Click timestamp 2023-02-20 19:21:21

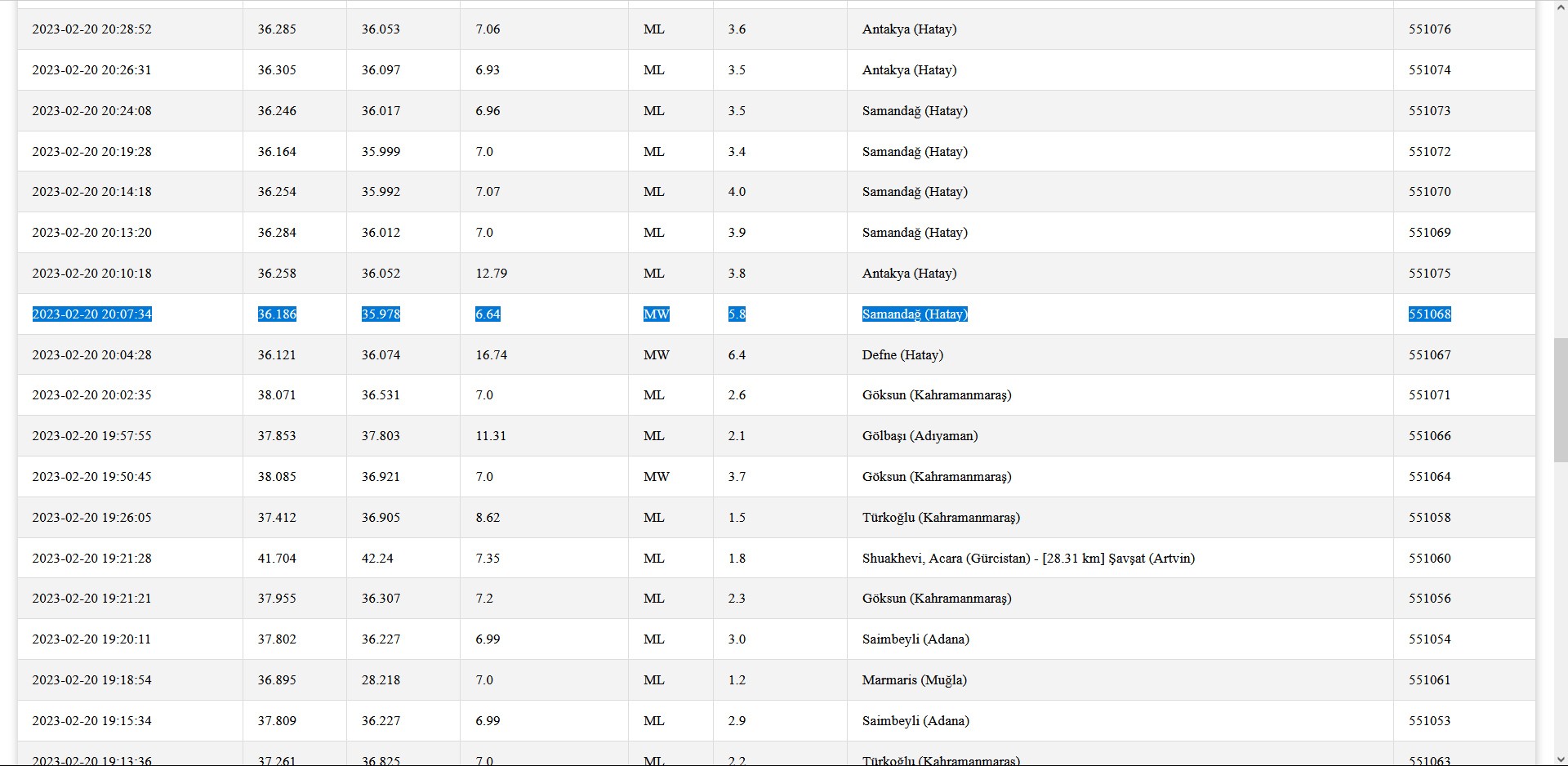(x=92, y=599)
